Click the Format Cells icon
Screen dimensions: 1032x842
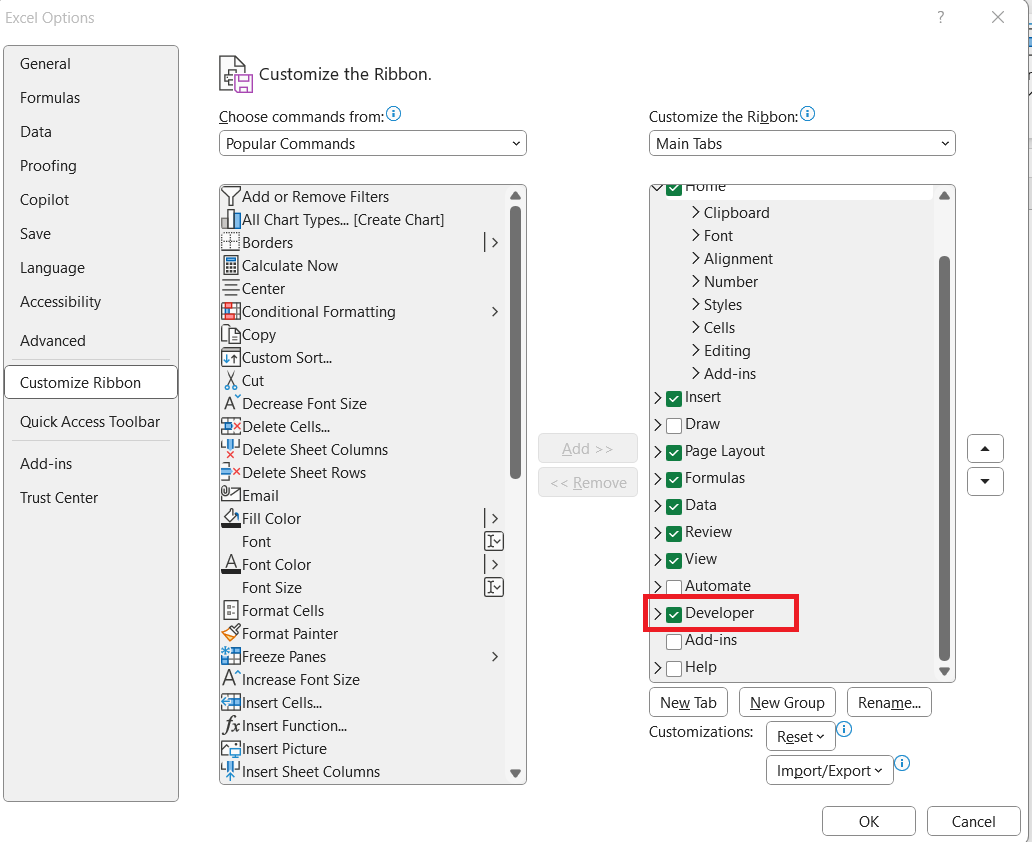(230, 610)
